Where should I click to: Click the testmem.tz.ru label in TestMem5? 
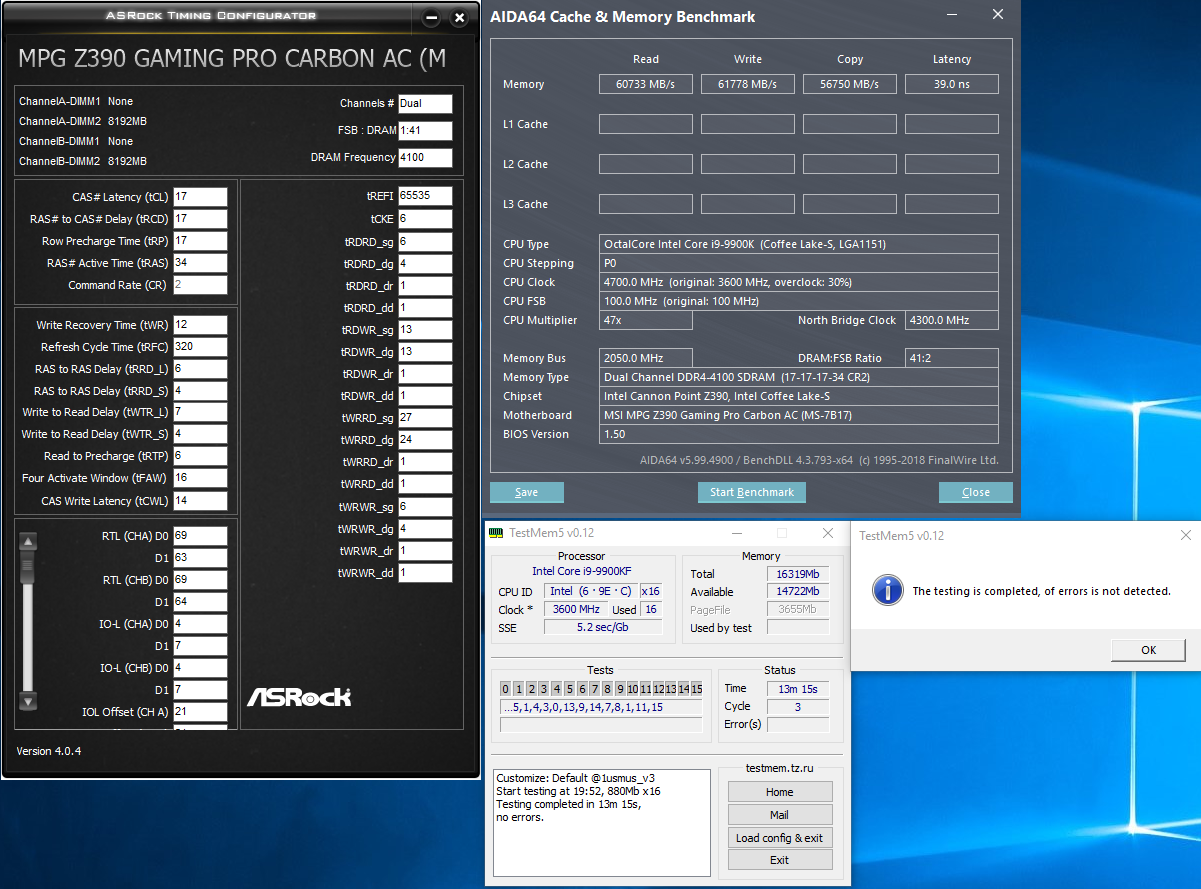tap(780, 768)
